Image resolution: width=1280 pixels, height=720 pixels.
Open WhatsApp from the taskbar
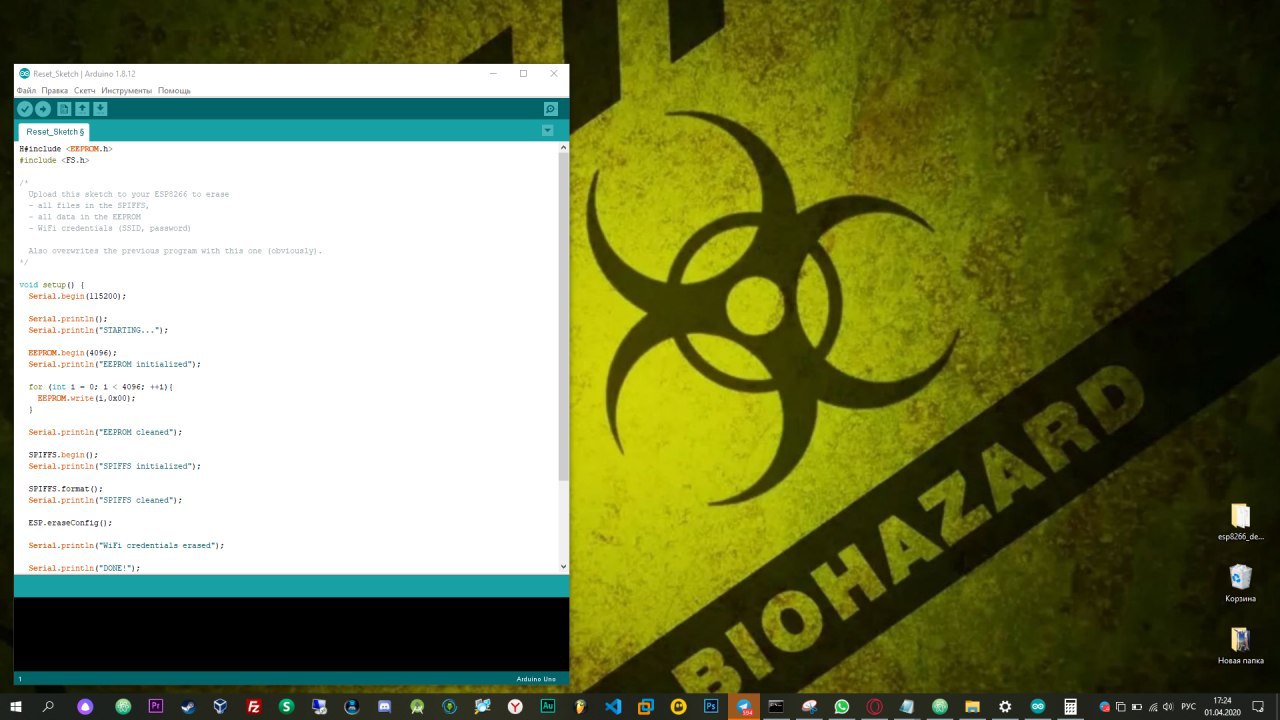click(x=841, y=706)
